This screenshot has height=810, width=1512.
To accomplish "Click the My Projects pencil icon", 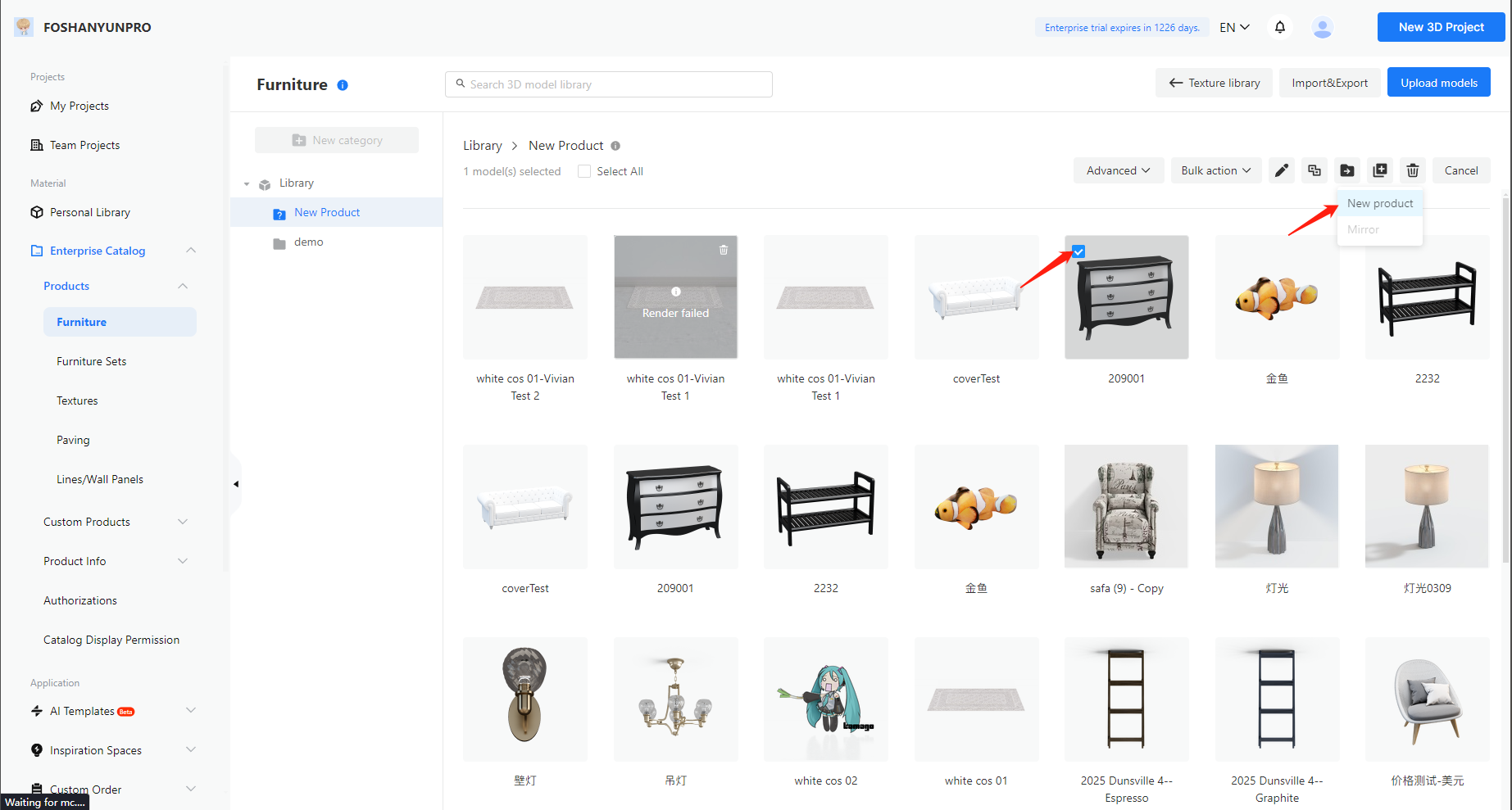I will 37,106.
